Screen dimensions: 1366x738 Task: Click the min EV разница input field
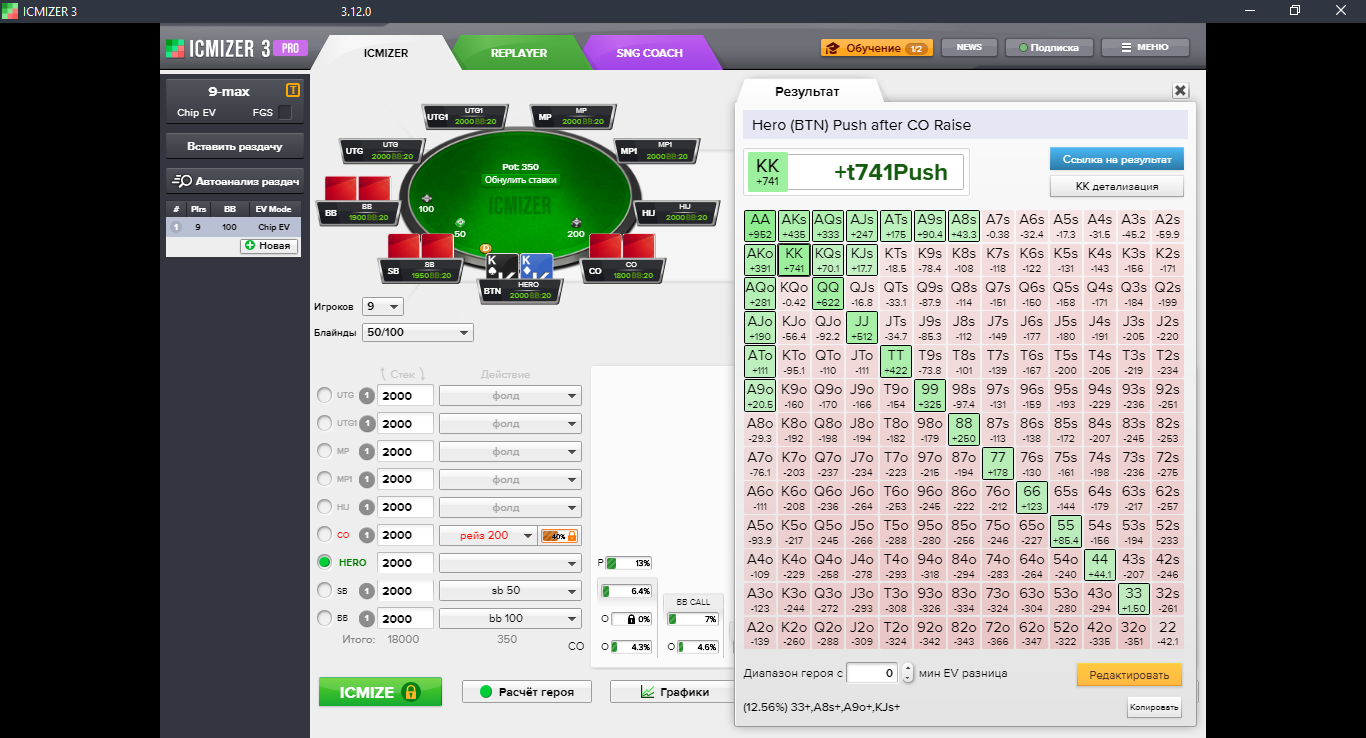click(872, 674)
